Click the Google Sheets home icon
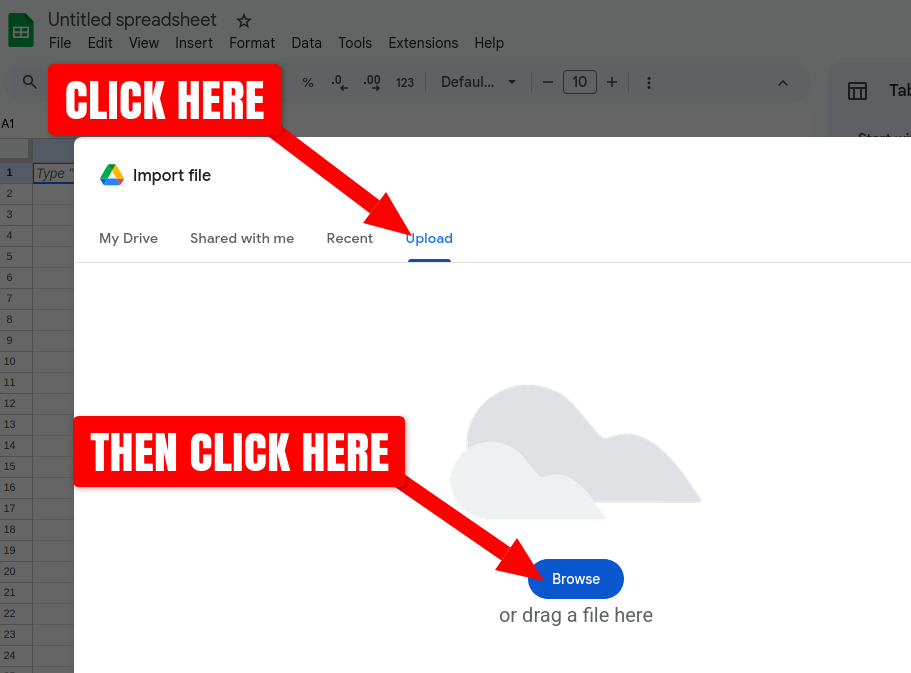This screenshot has height=673, width=911. click(x=21, y=29)
